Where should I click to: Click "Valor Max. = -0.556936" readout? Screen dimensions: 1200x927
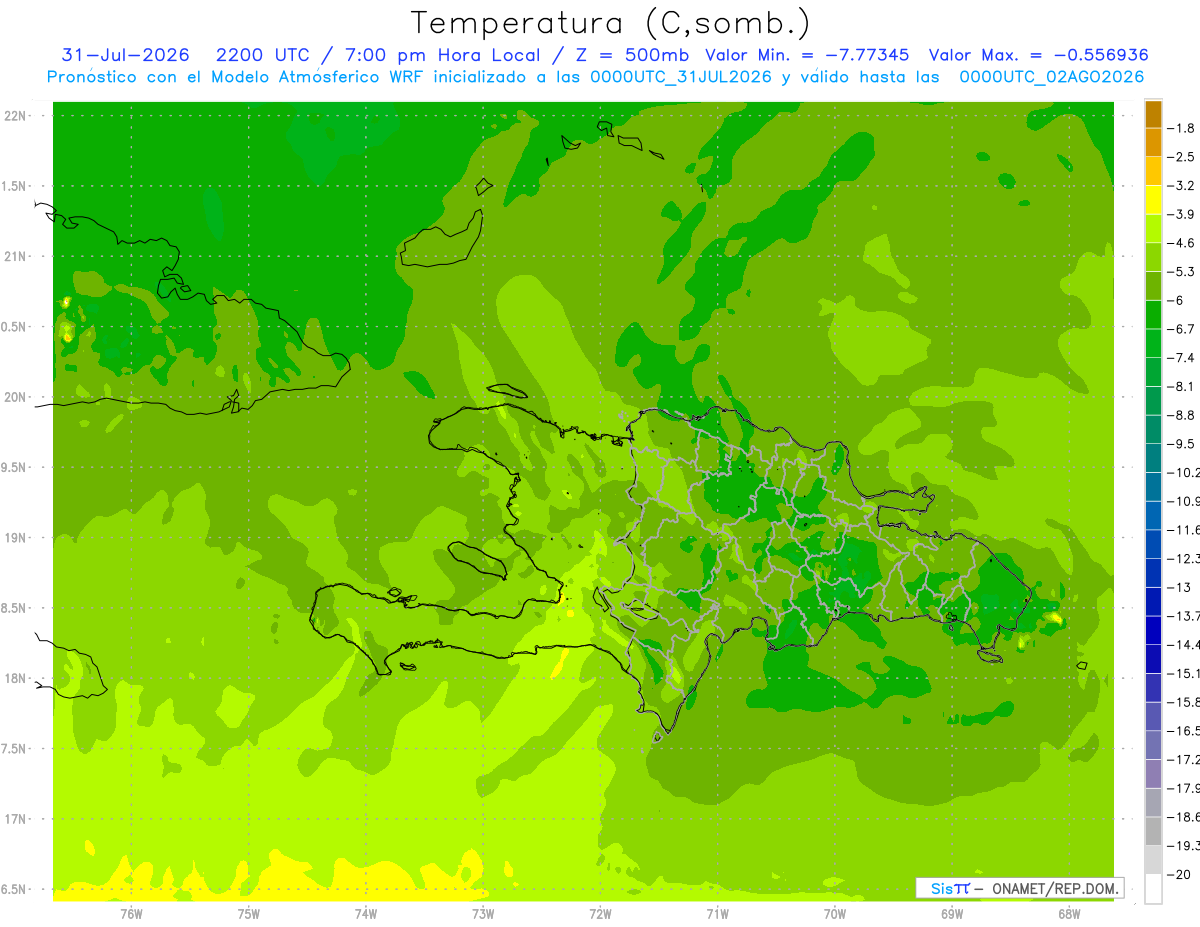pyautogui.click(x=1038, y=55)
